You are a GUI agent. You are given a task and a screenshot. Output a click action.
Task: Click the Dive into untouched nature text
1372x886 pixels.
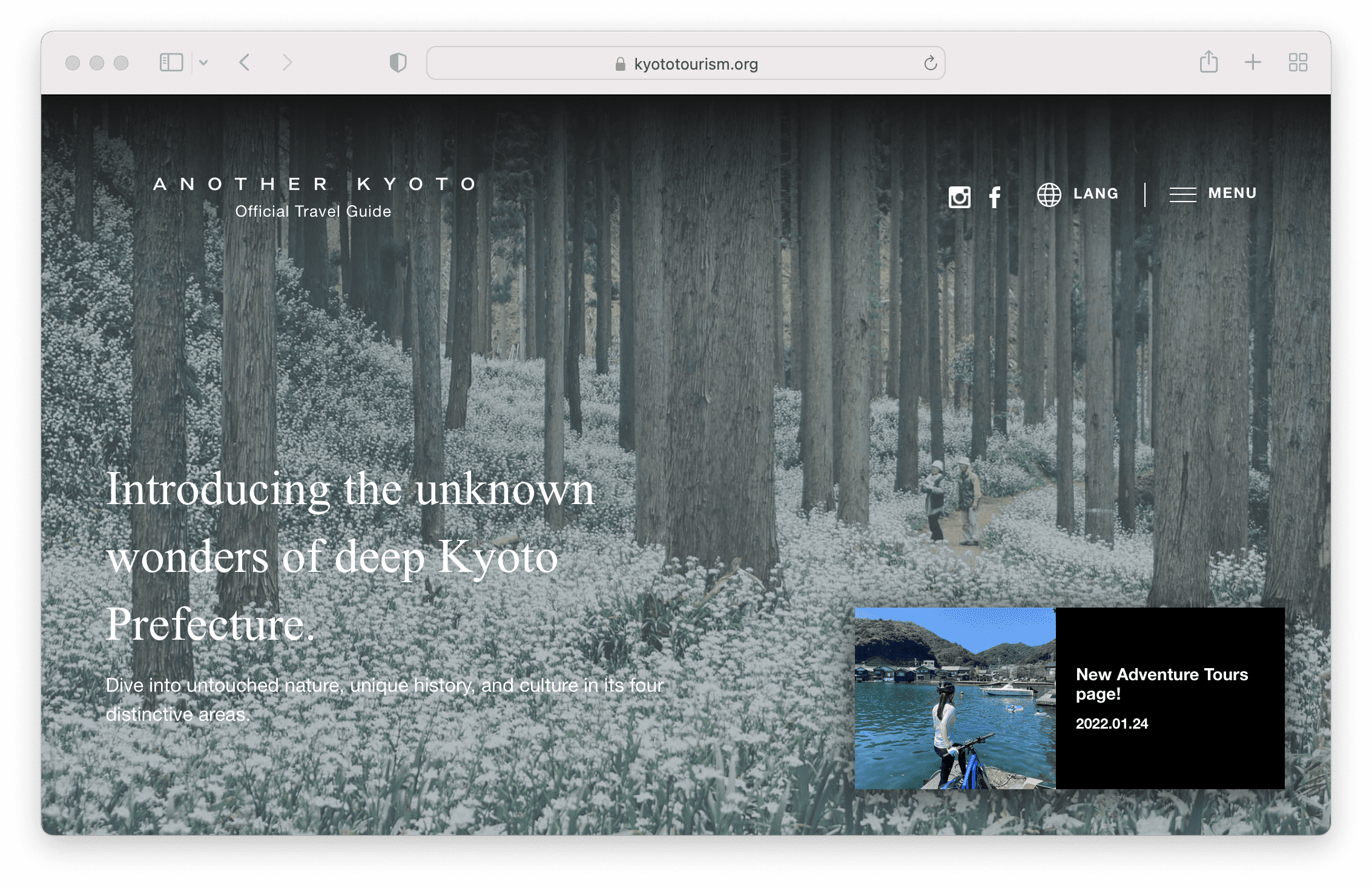tap(385, 700)
